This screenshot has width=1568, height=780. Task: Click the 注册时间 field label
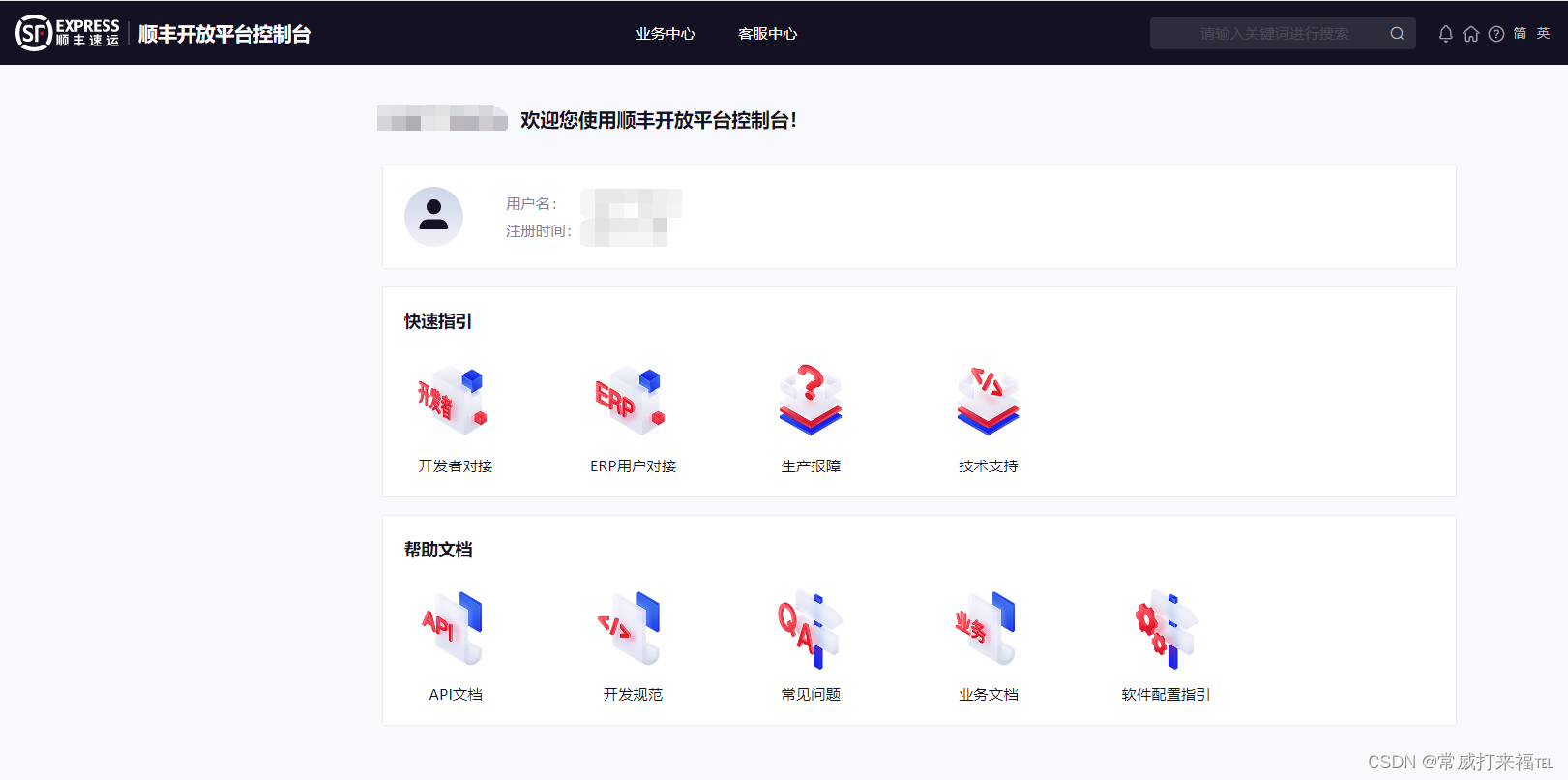539,230
